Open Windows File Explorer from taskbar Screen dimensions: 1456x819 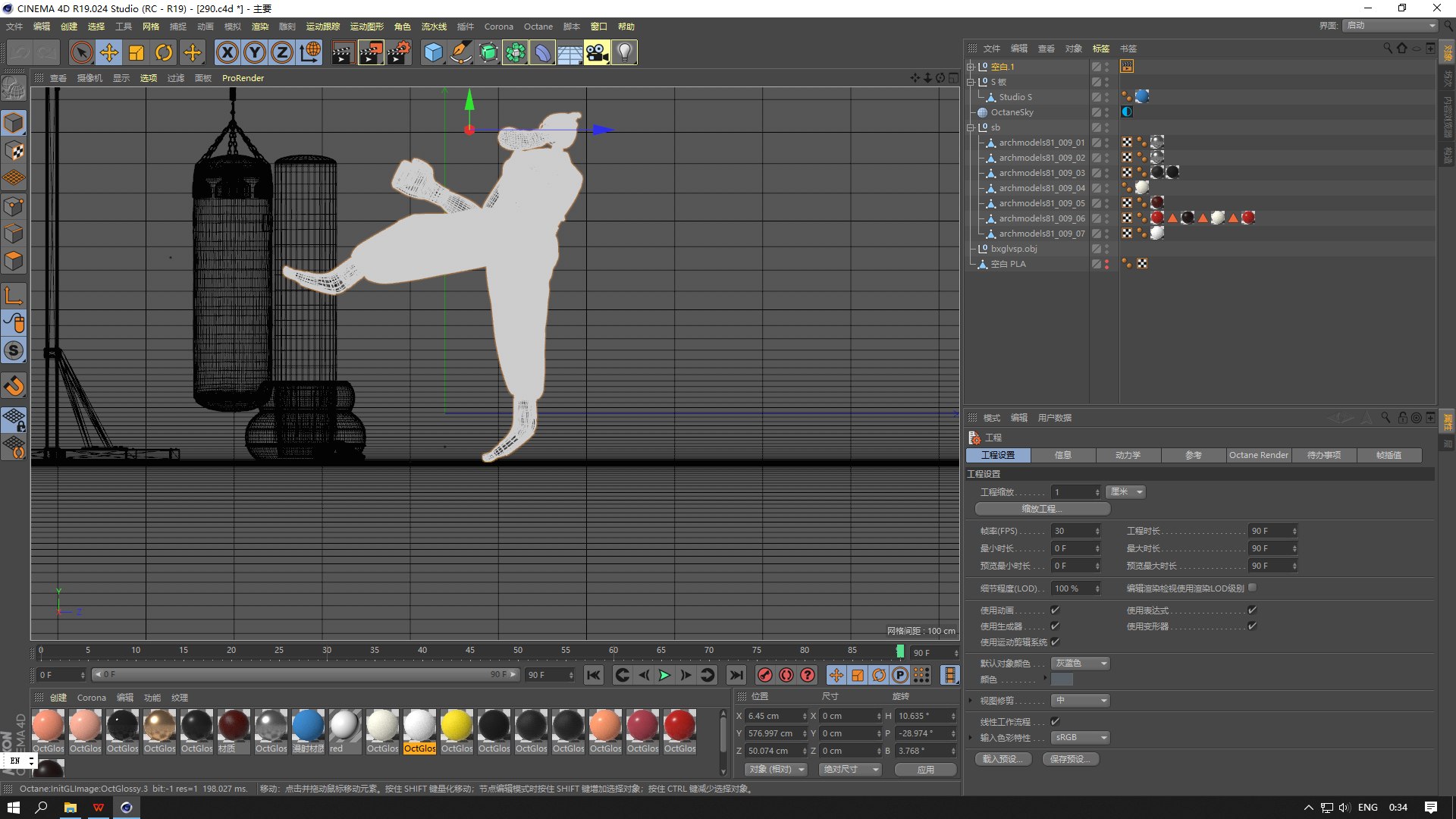[70, 808]
